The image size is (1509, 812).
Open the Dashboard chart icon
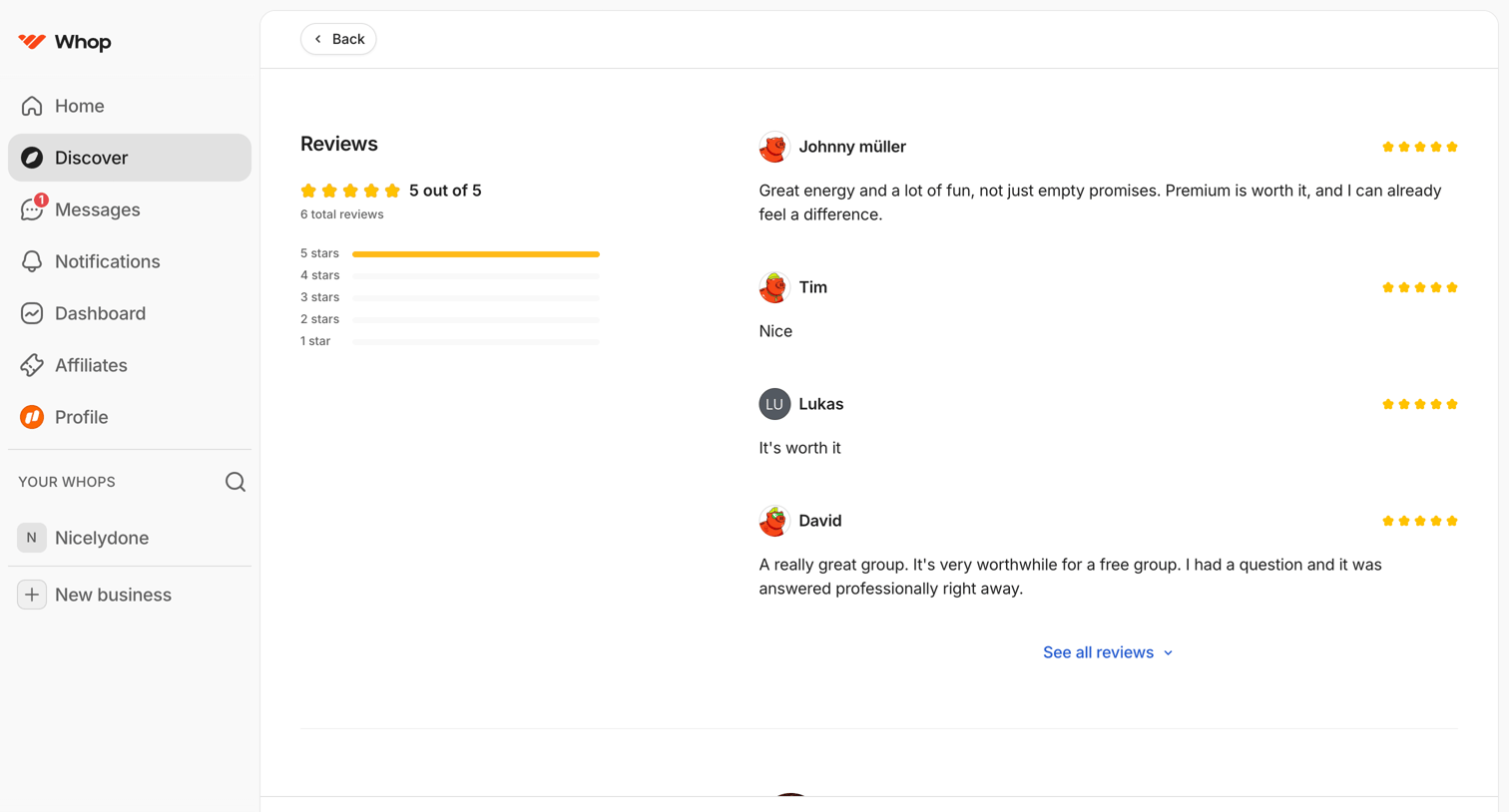32,313
